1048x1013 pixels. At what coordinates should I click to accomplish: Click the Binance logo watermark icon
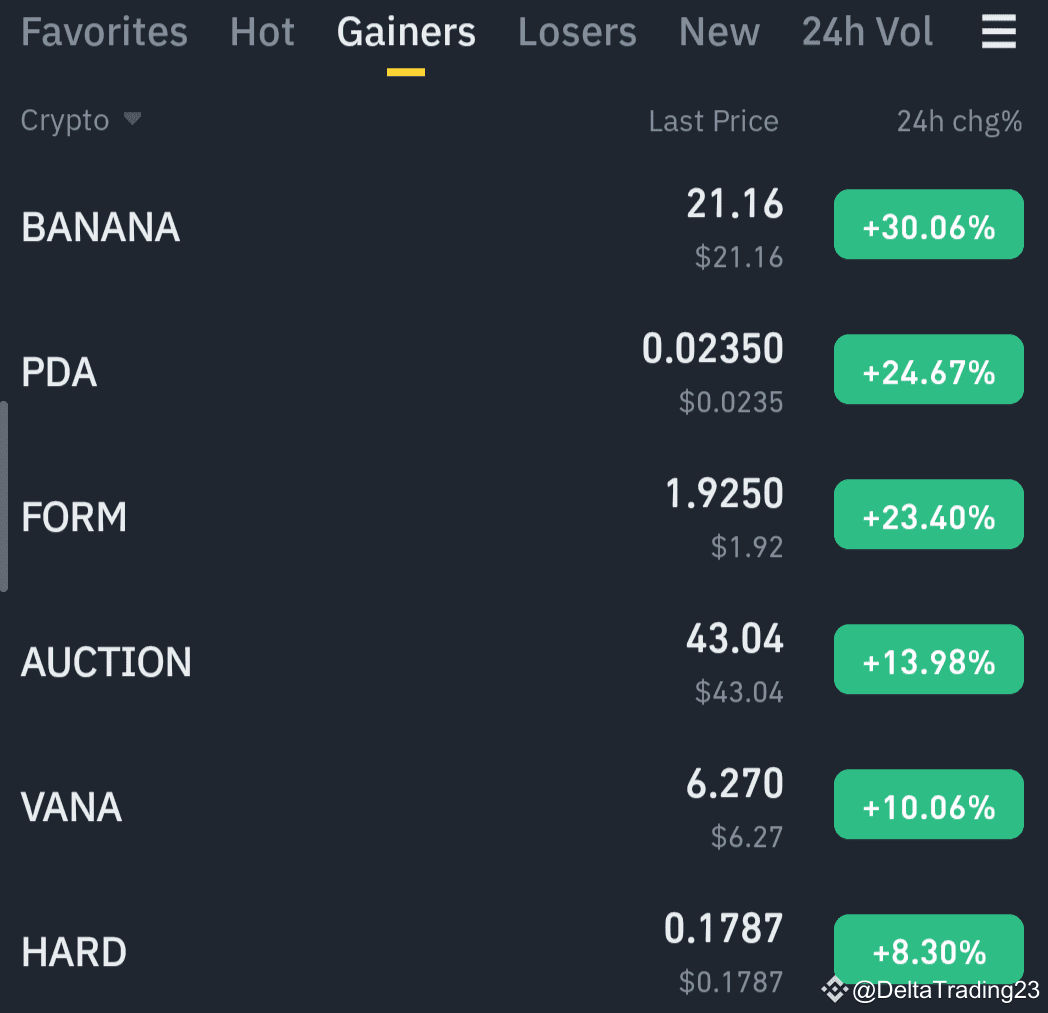point(834,989)
